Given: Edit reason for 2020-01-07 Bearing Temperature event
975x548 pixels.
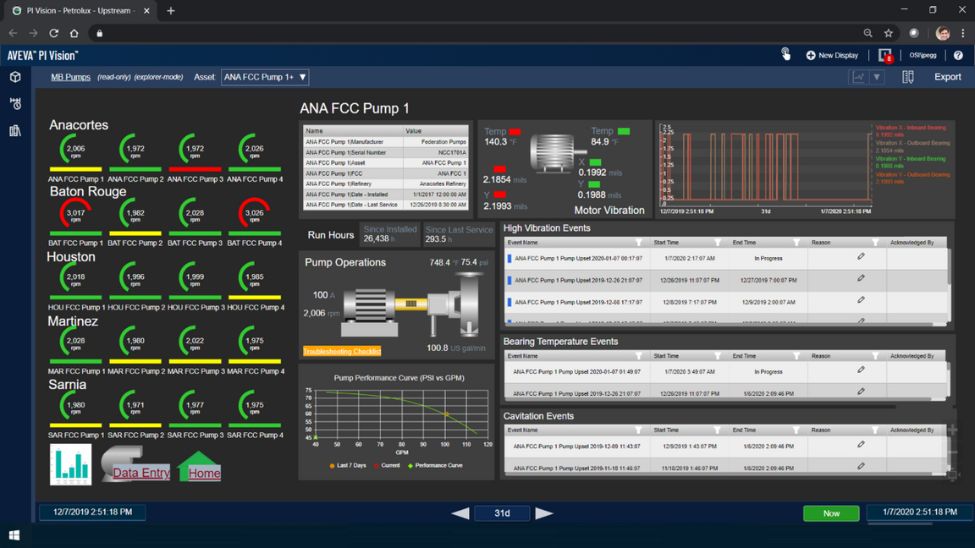Looking at the screenshot, I should tap(861, 369).
